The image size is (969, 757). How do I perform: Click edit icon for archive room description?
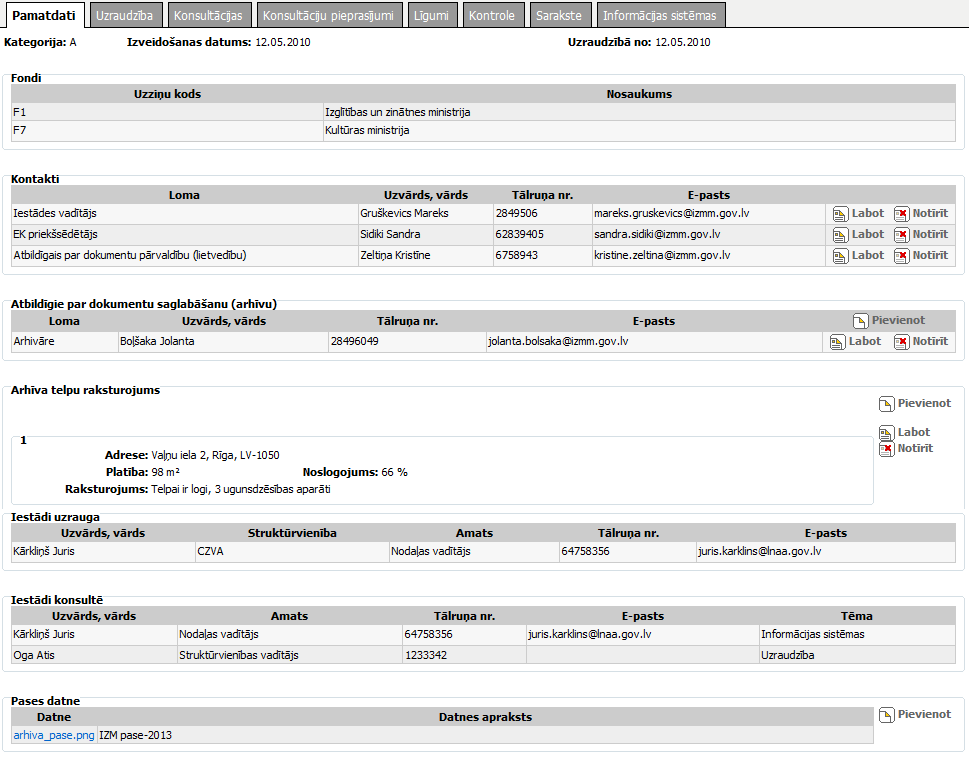pos(886,433)
